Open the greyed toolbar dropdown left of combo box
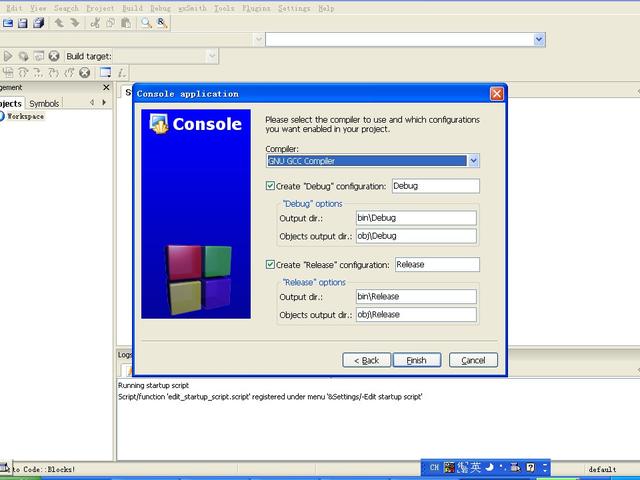The width and height of the screenshot is (640, 480). 258,40
